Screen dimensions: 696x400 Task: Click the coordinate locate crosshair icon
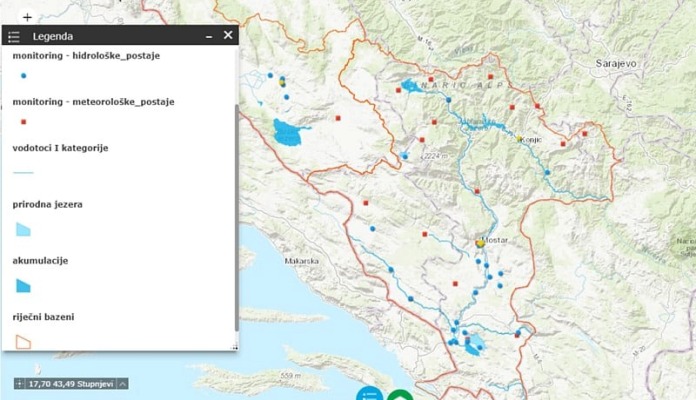click(x=20, y=383)
